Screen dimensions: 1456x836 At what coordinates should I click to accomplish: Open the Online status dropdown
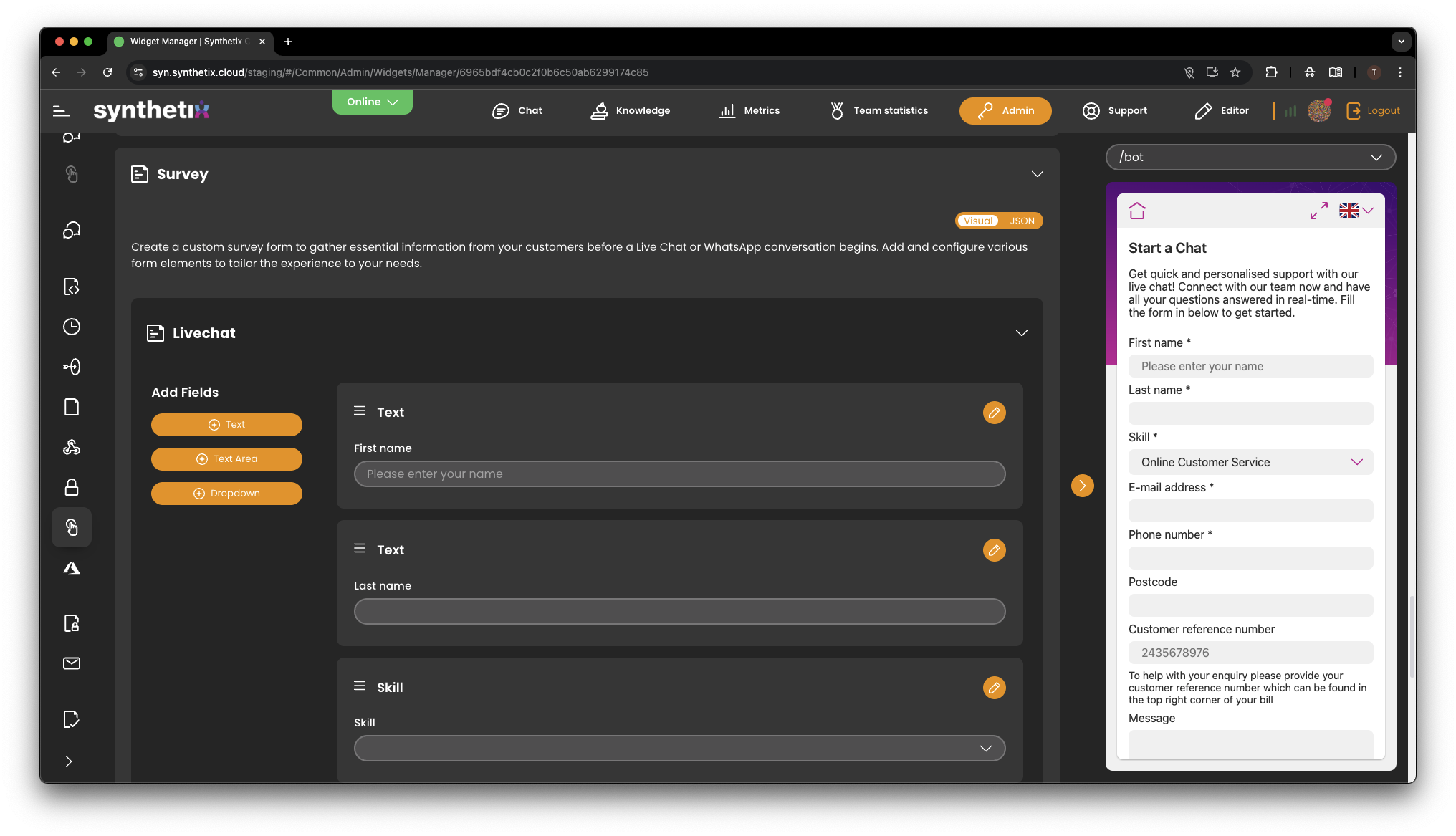[372, 102]
